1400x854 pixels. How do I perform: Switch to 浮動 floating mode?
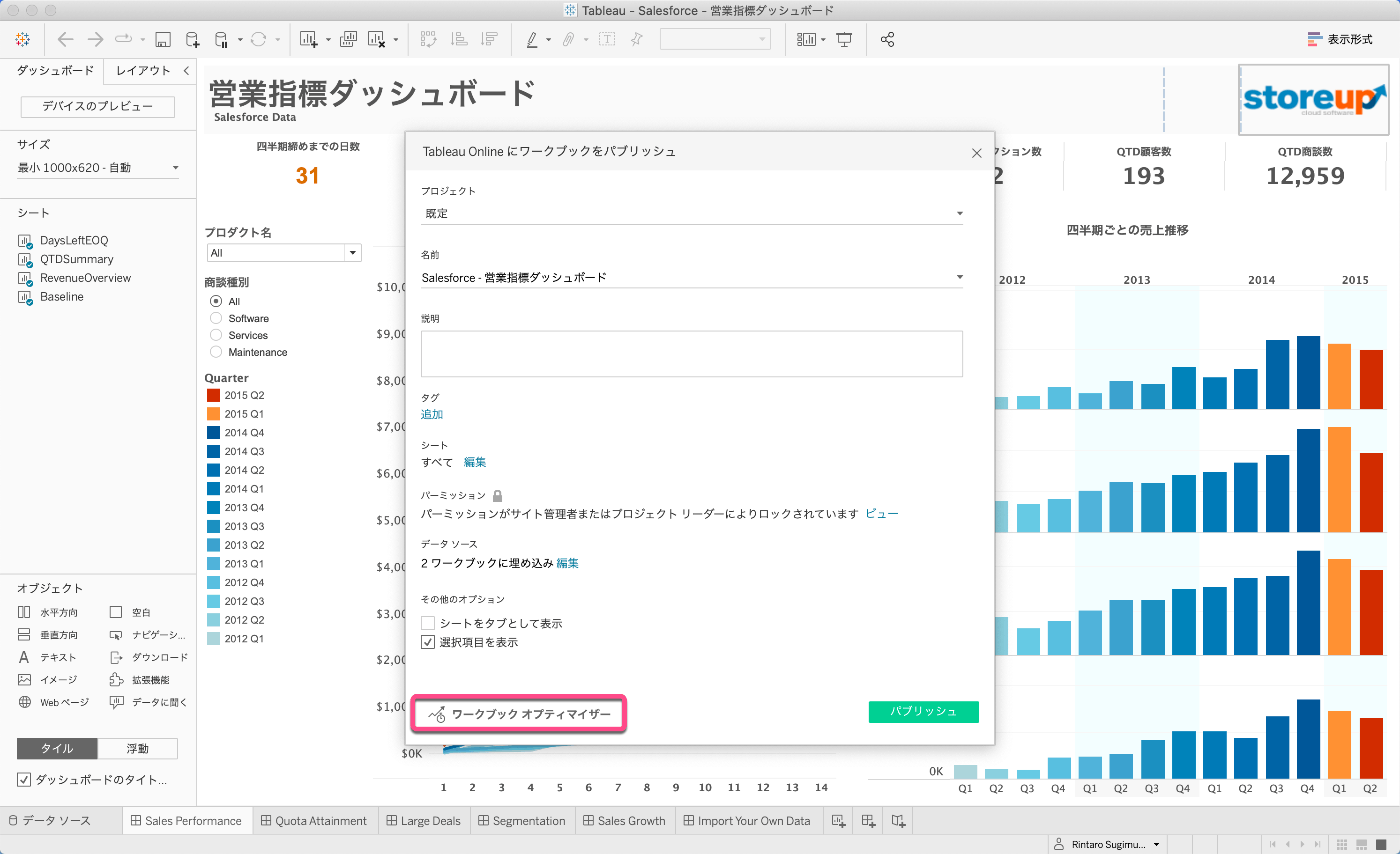(x=138, y=748)
